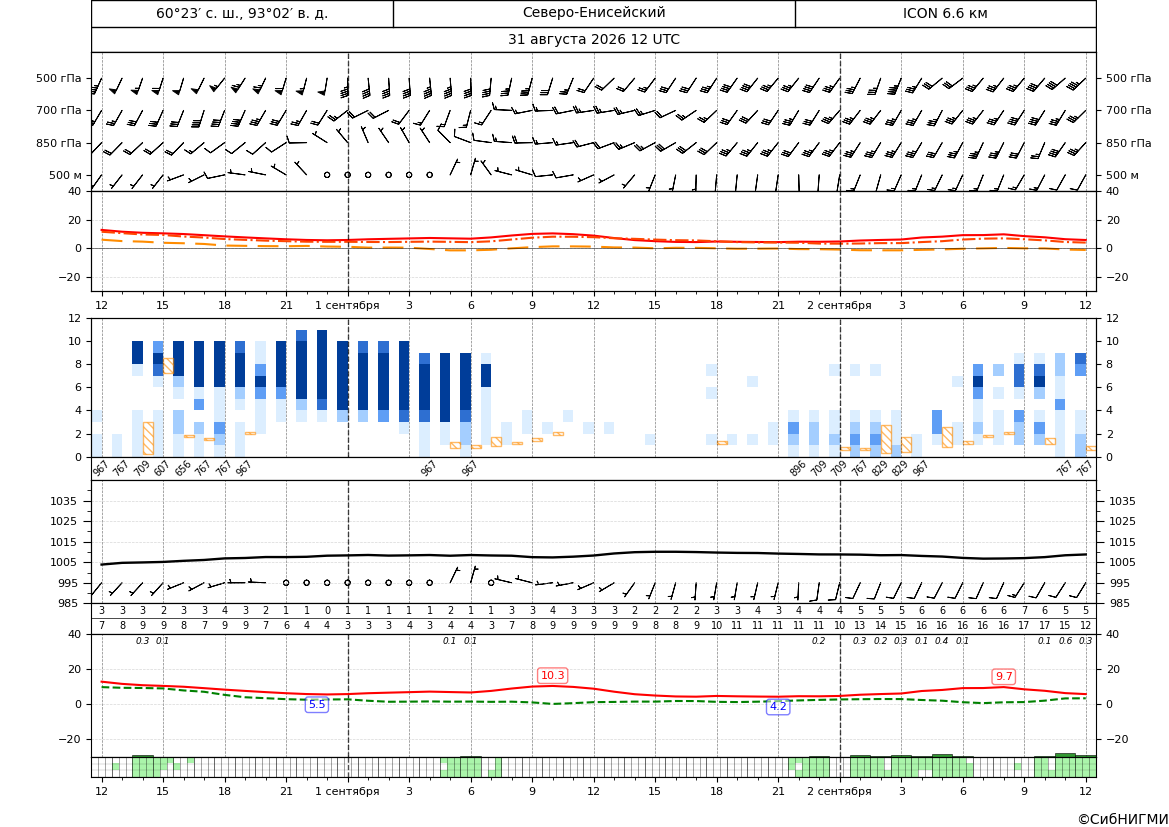
Task: Open the ©СибНИГМИ copyright text
Action: (x=1123, y=819)
